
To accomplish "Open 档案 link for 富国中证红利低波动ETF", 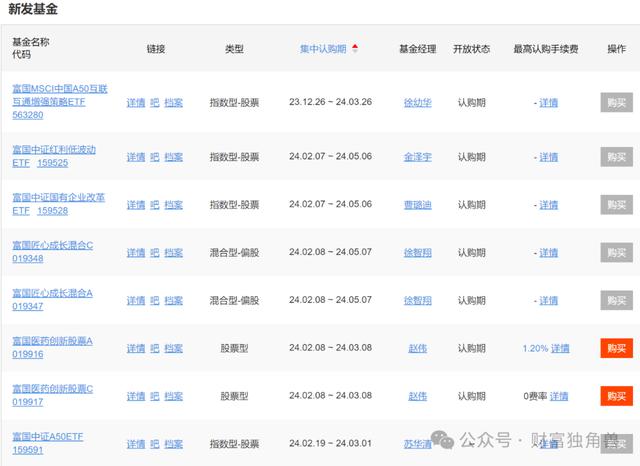I will point(173,157).
